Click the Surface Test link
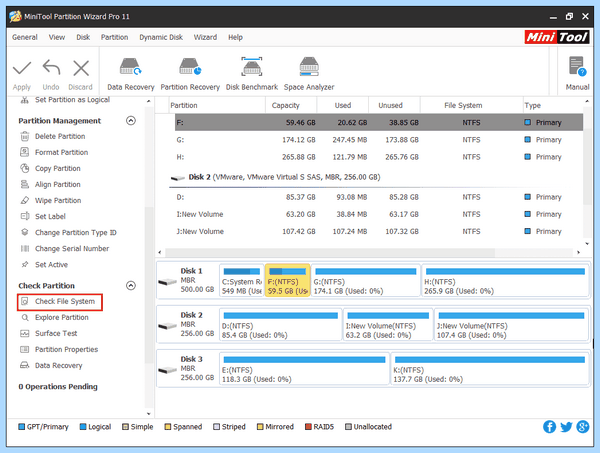The height and width of the screenshot is (453, 600). click(56, 334)
